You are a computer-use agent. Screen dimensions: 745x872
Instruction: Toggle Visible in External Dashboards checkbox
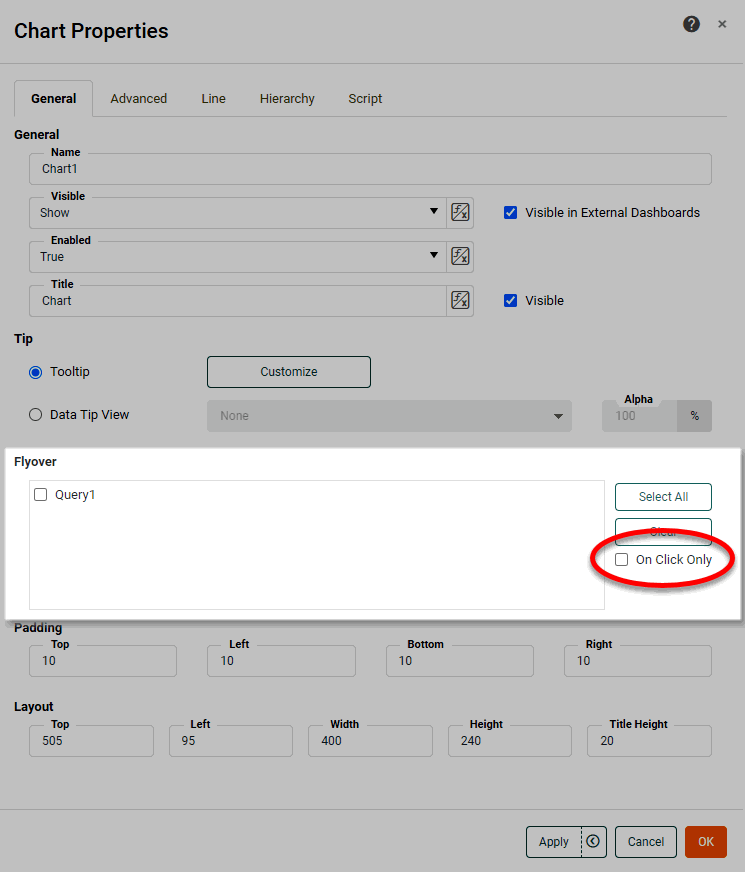[x=511, y=212]
